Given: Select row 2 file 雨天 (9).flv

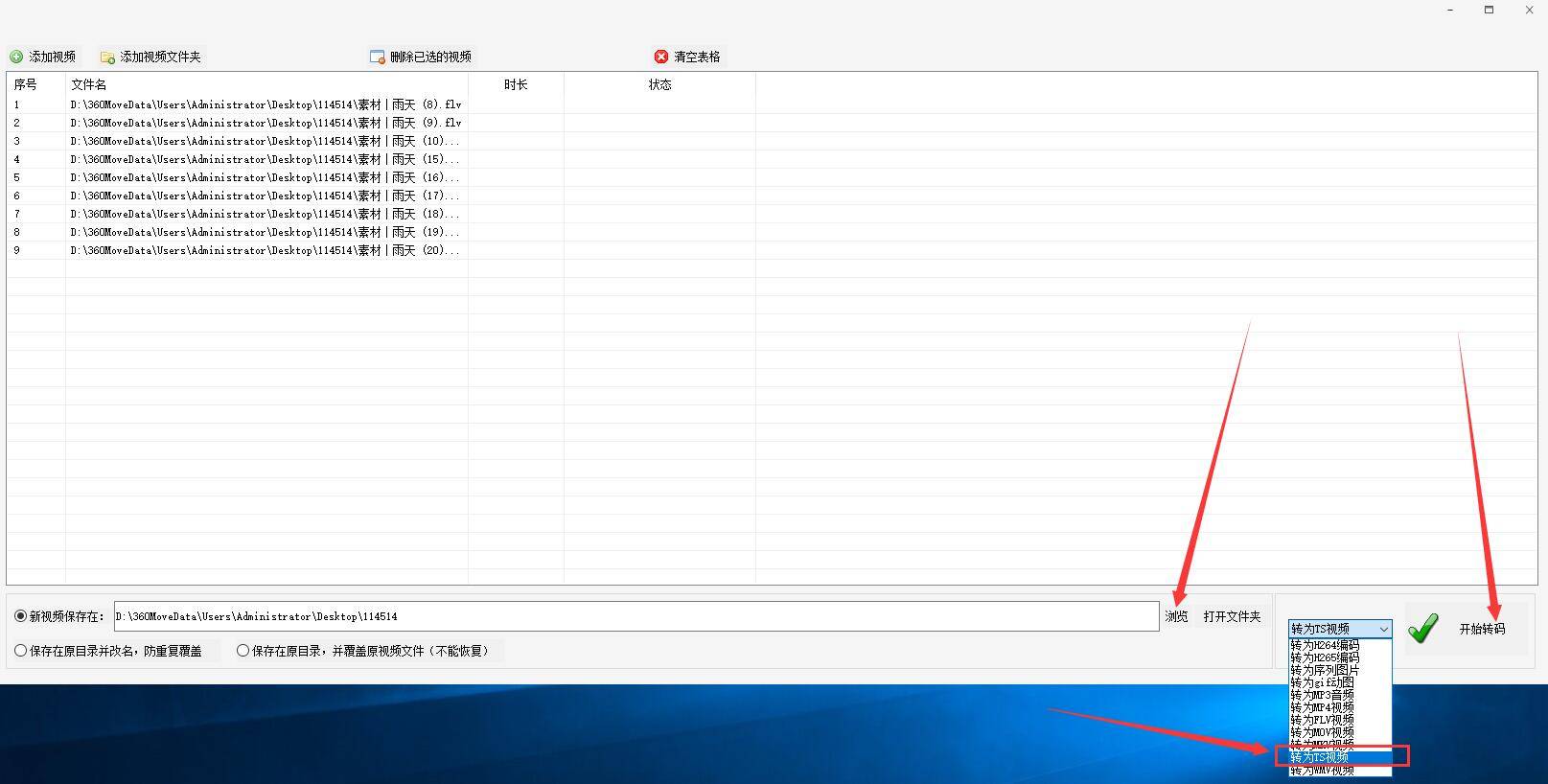Looking at the screenshot, I should point(266,123).
